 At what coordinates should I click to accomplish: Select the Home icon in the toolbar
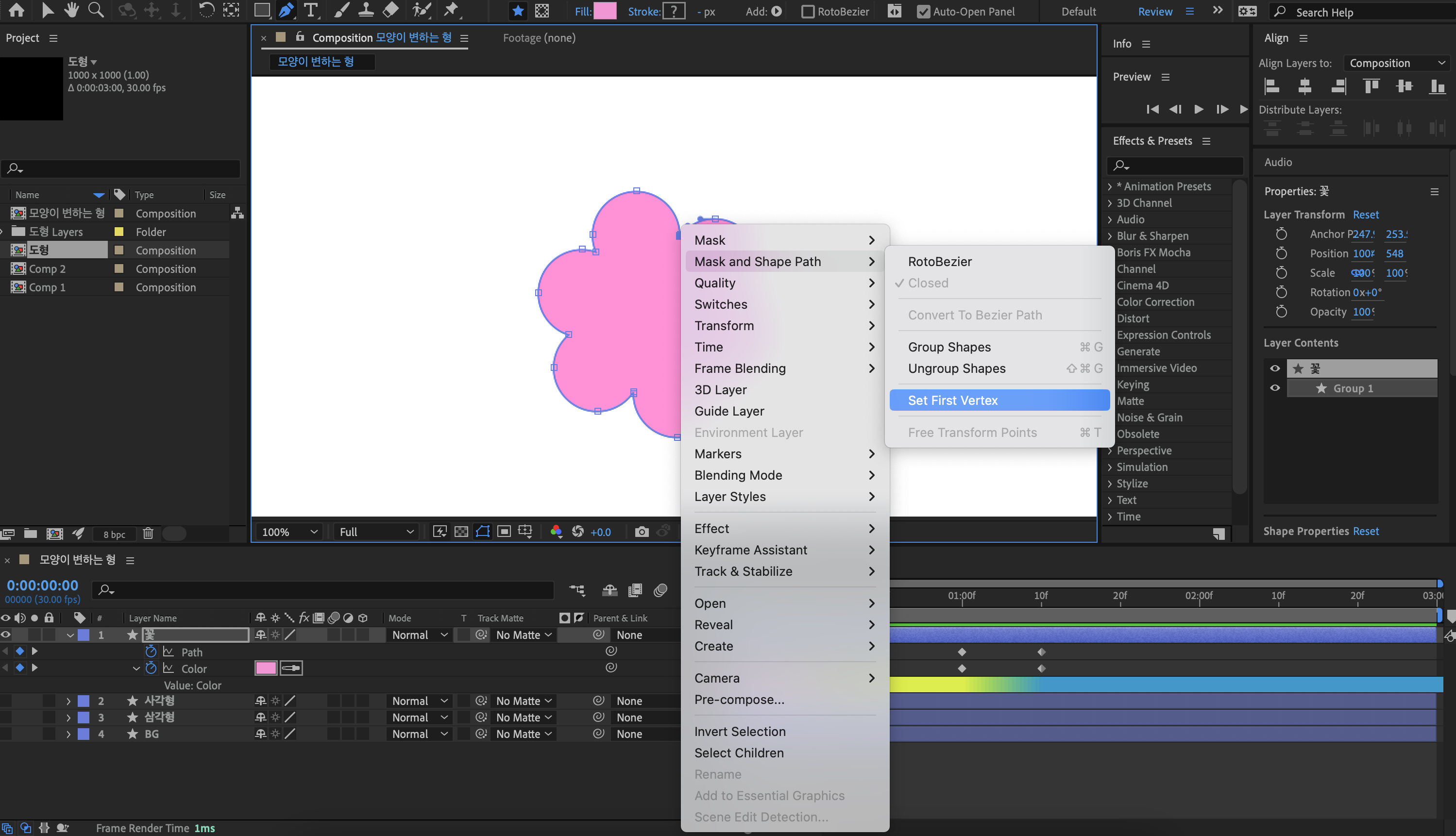17,10
